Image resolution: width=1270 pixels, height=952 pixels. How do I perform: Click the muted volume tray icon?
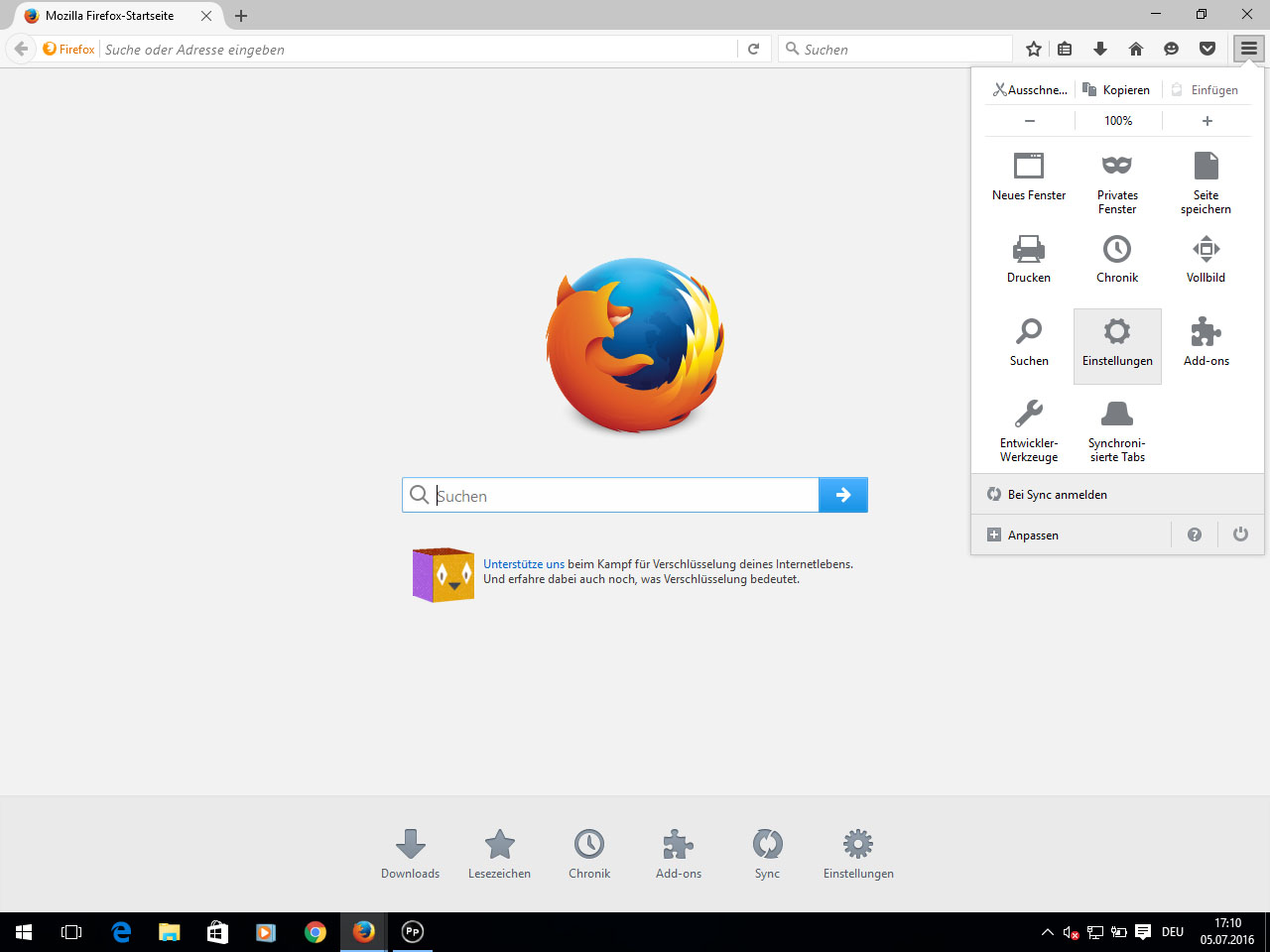[x=1071, y=932]
